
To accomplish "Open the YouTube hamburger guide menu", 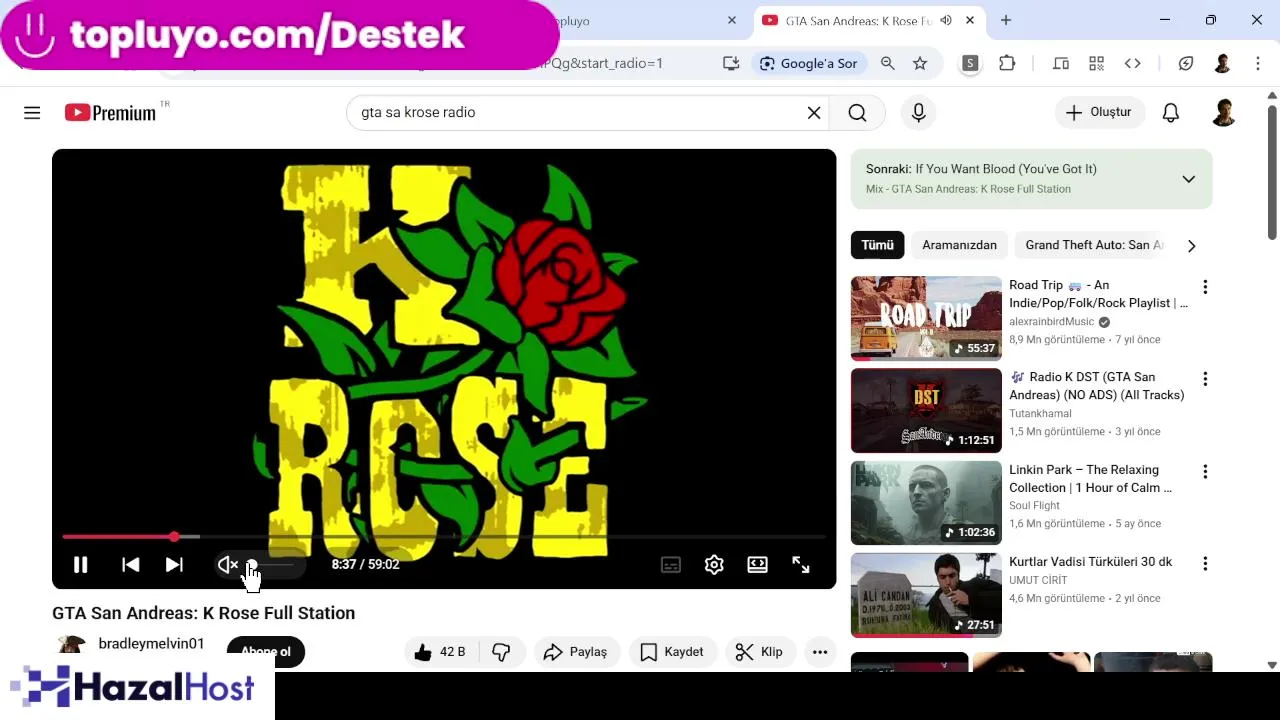I will coord(32,113).
